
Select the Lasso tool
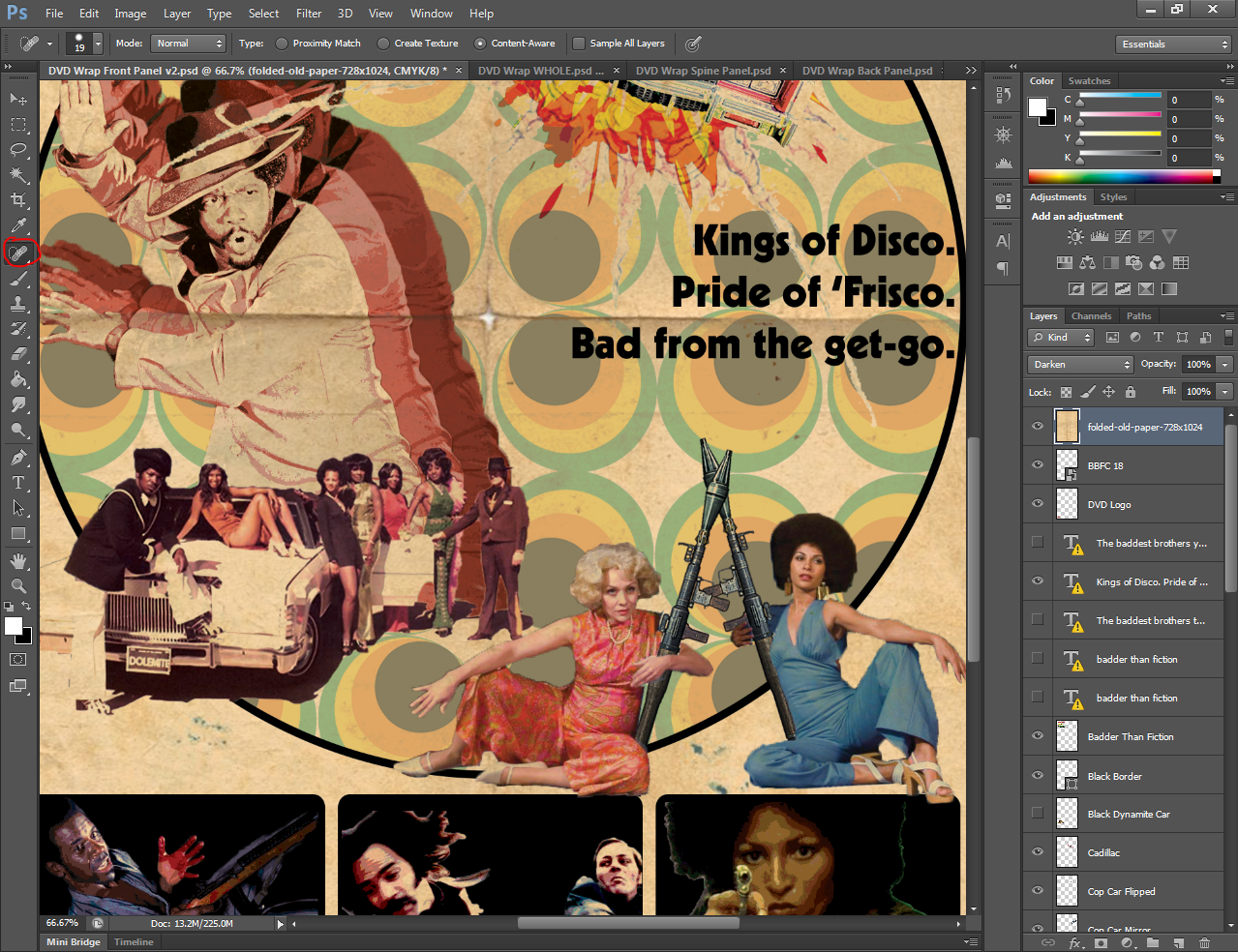pyautogui.click(x=18, y=150)
